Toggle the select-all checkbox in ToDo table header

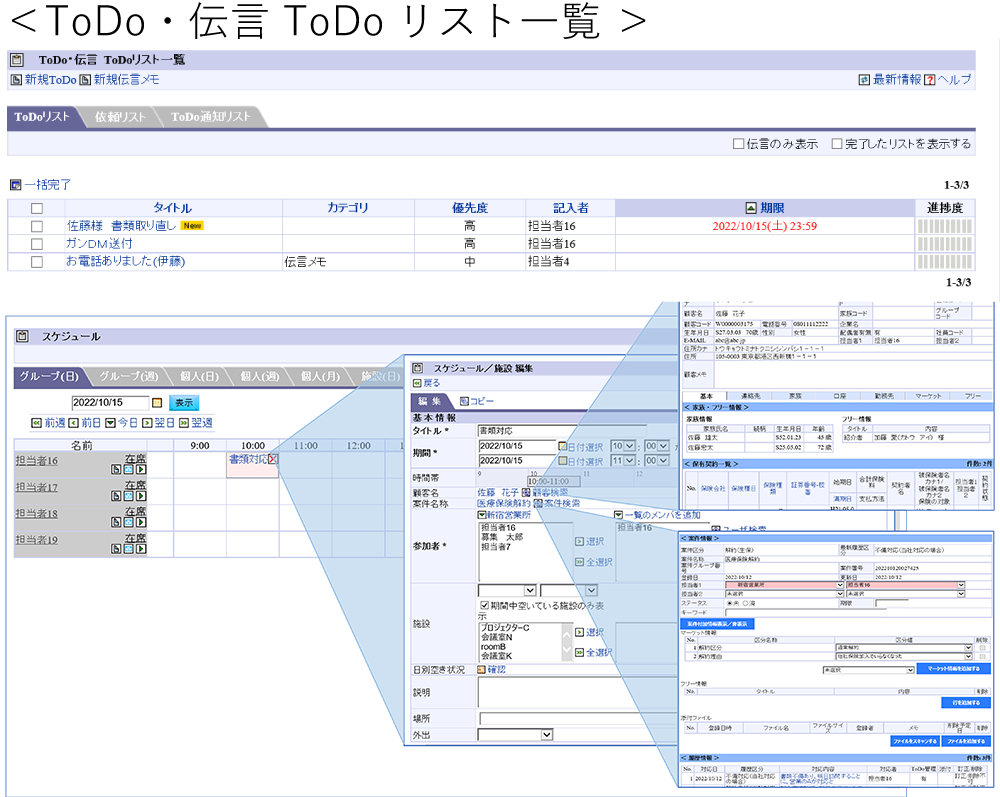tap(37, 208)
